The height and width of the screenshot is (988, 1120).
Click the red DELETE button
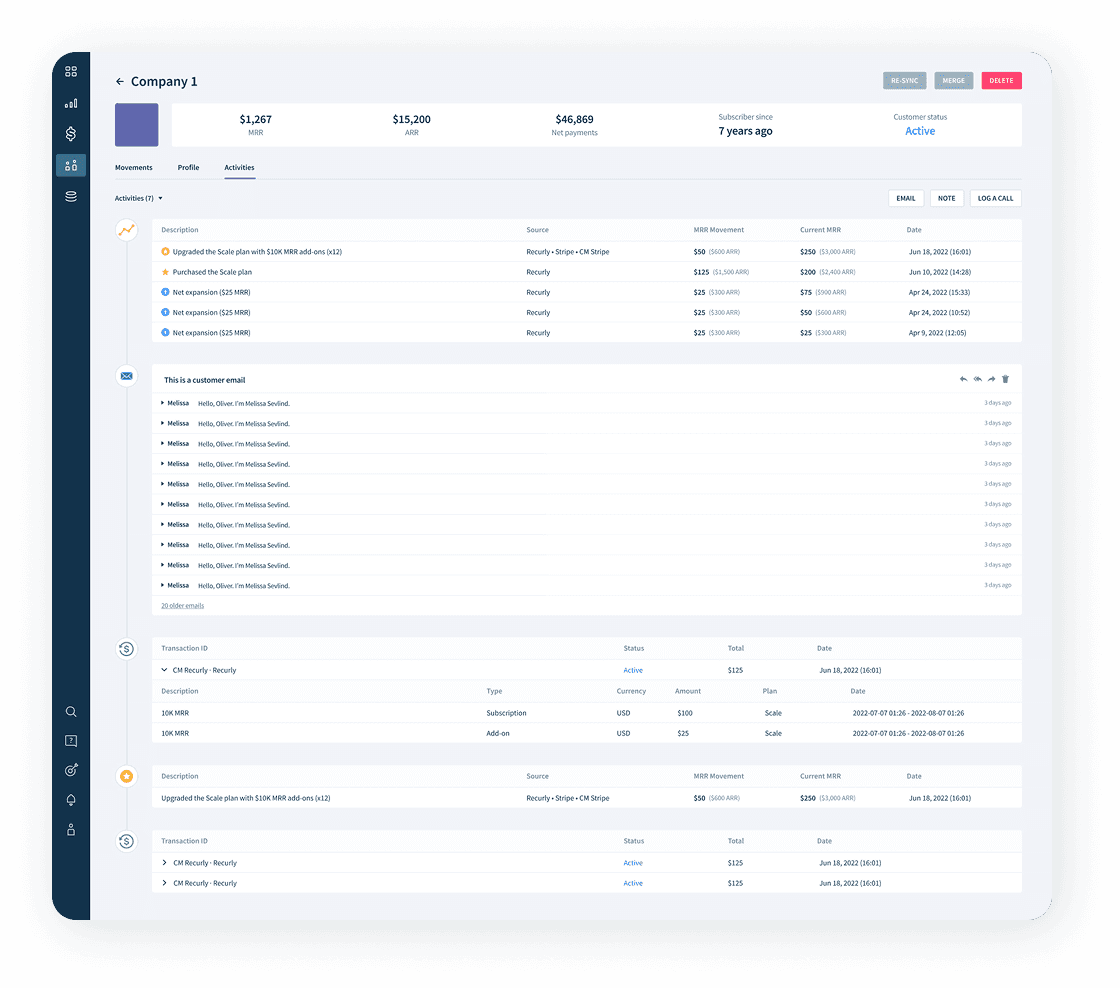[1001, 81]
